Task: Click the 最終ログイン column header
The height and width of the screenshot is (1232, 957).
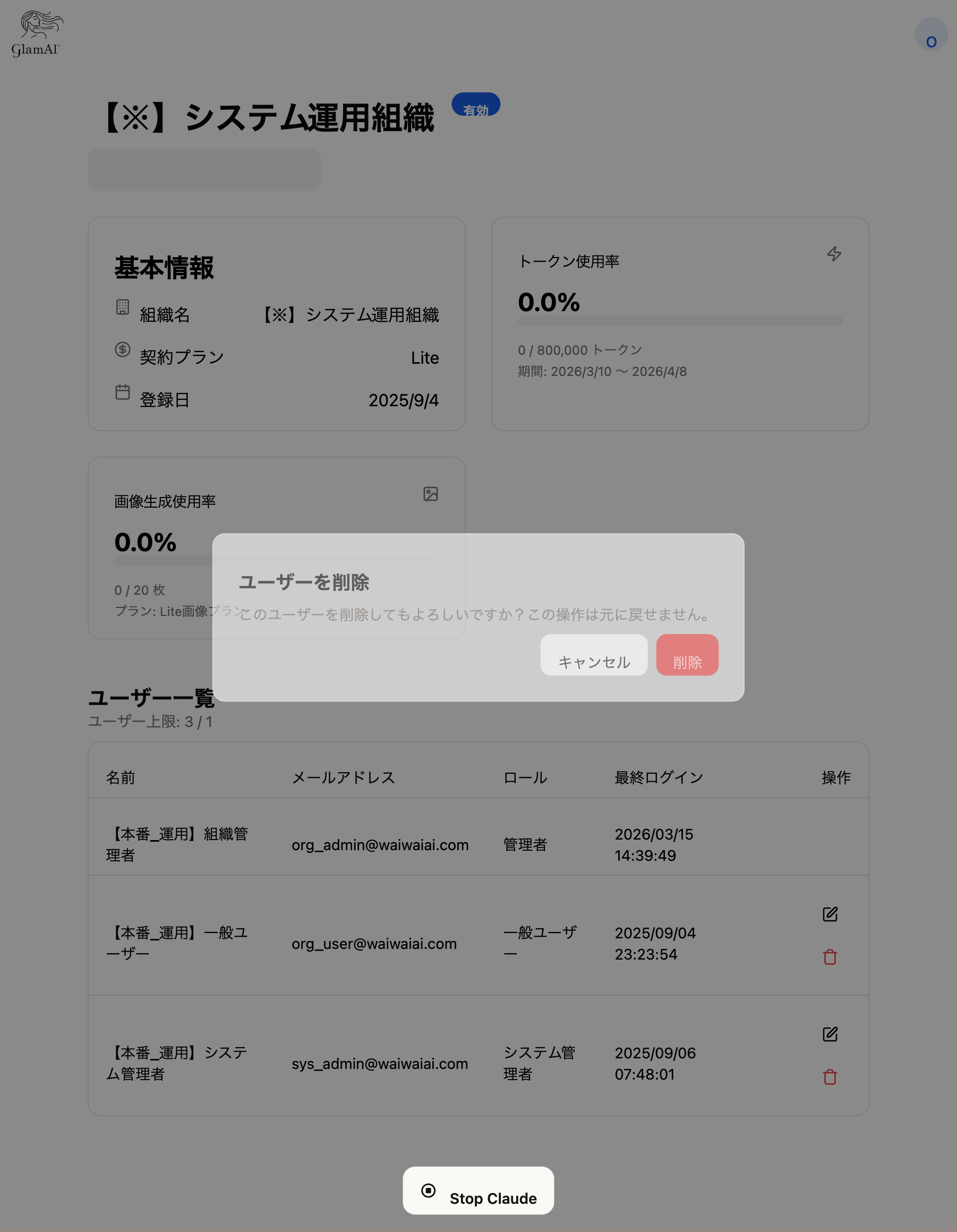Action: tap(658, 777)
